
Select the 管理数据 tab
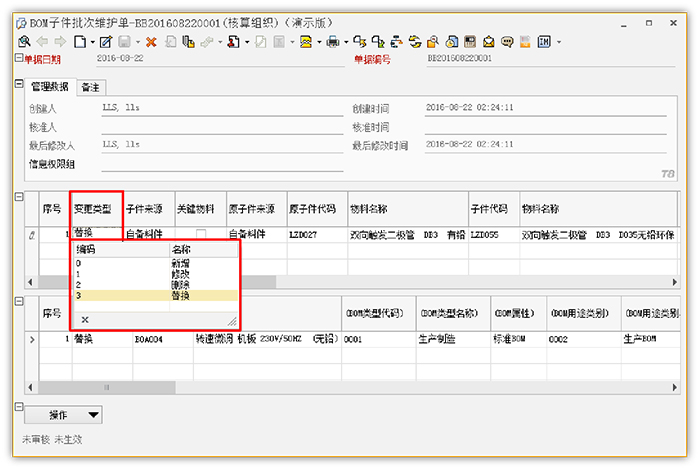[x=51, y=87]
